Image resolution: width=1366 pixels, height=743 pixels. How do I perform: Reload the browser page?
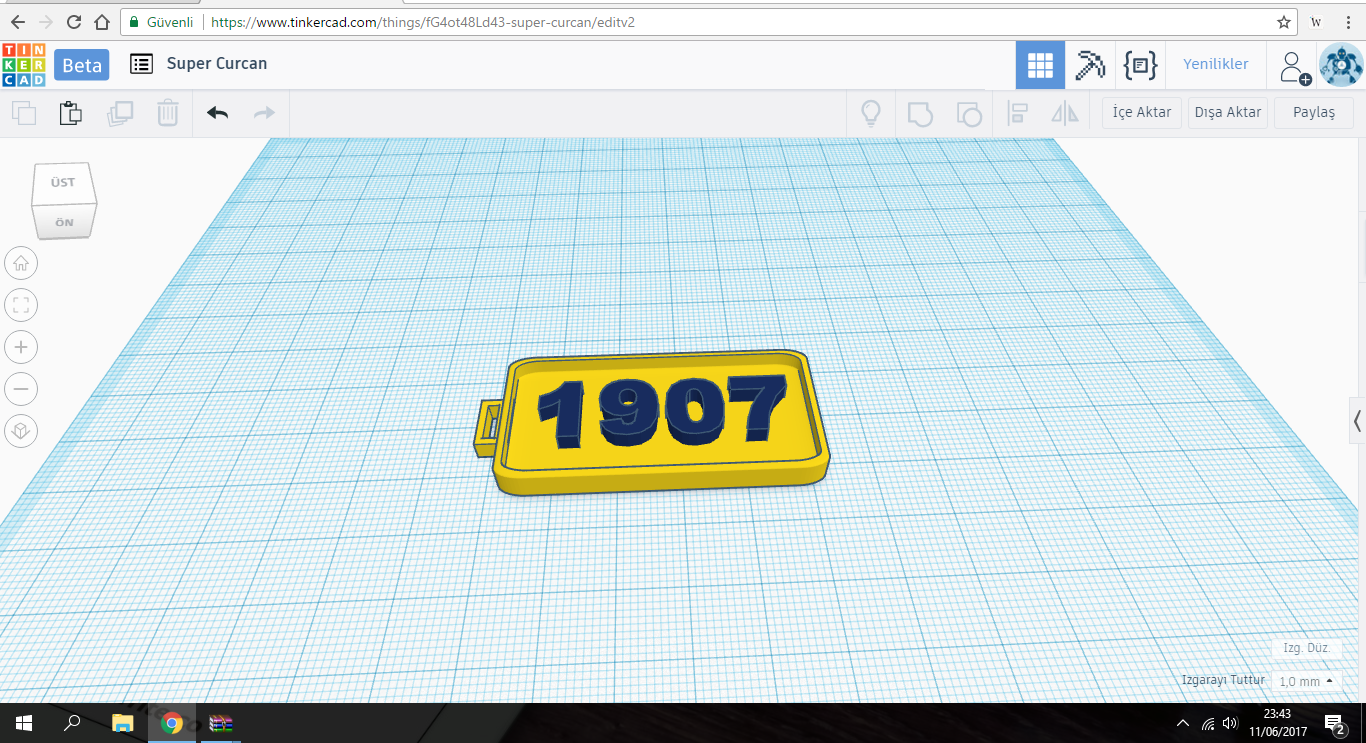tap(74, 22)
